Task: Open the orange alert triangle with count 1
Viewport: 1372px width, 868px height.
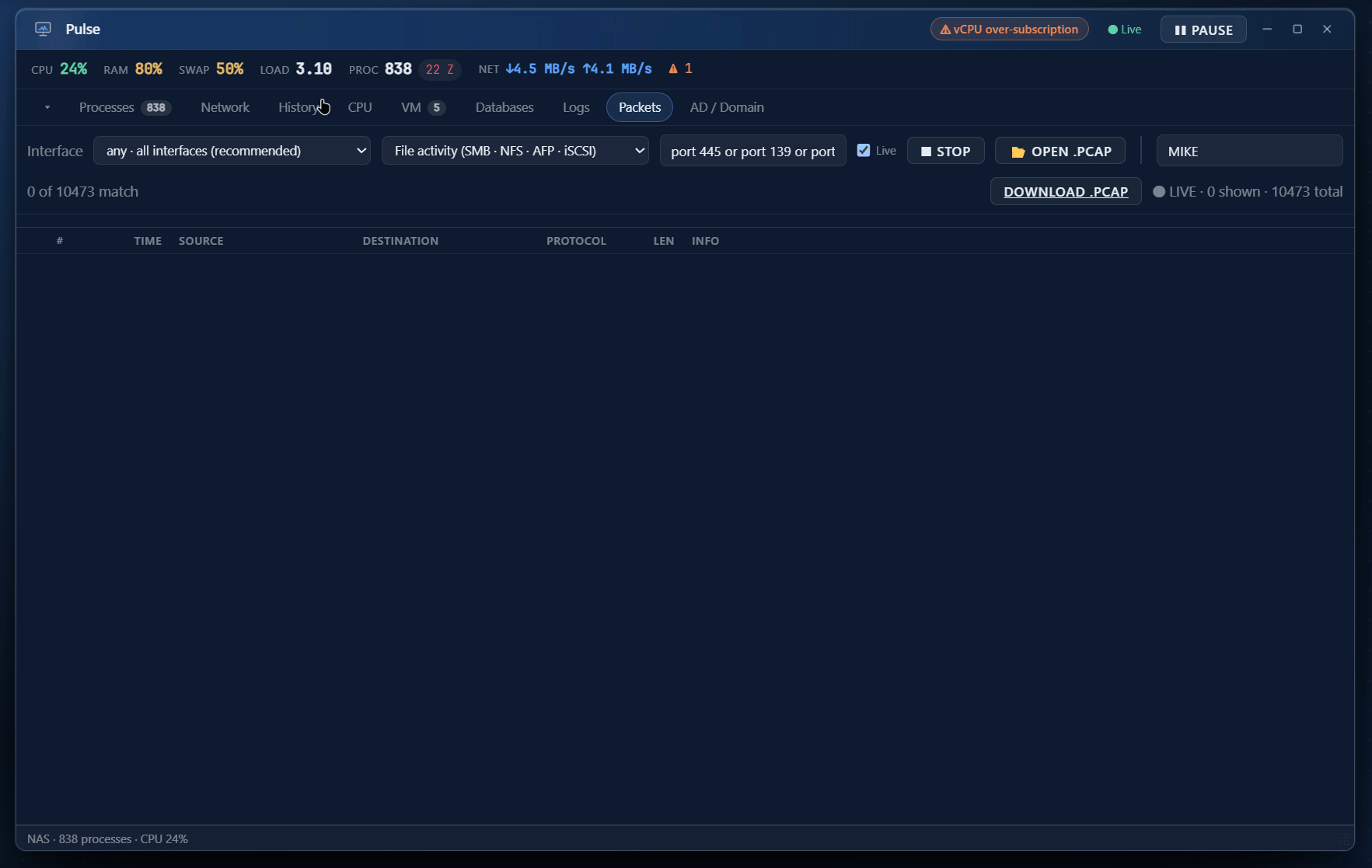Action: [680, 69]
